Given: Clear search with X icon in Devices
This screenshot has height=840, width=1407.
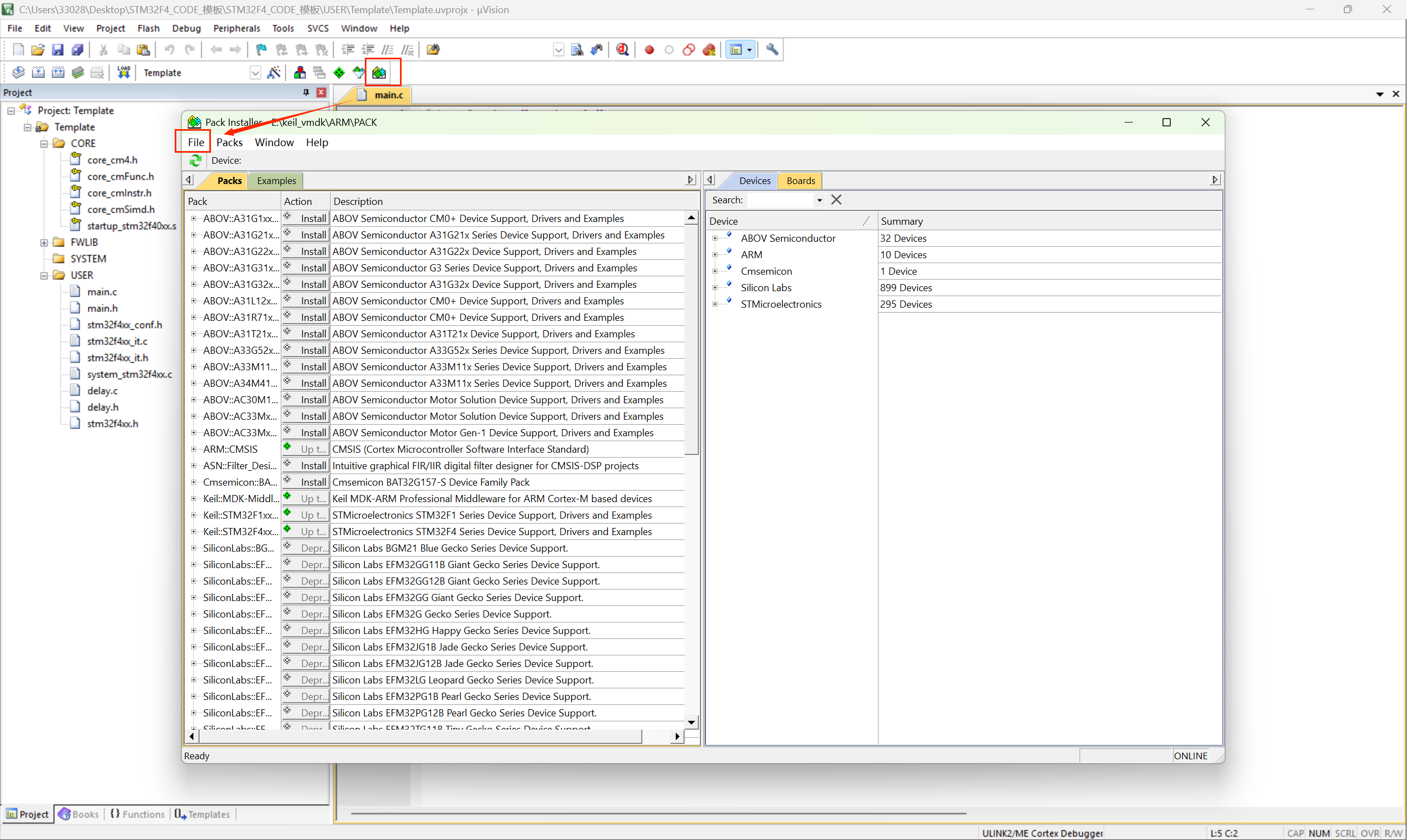Looking at the screenshot, I should click(x=836, y=200).
